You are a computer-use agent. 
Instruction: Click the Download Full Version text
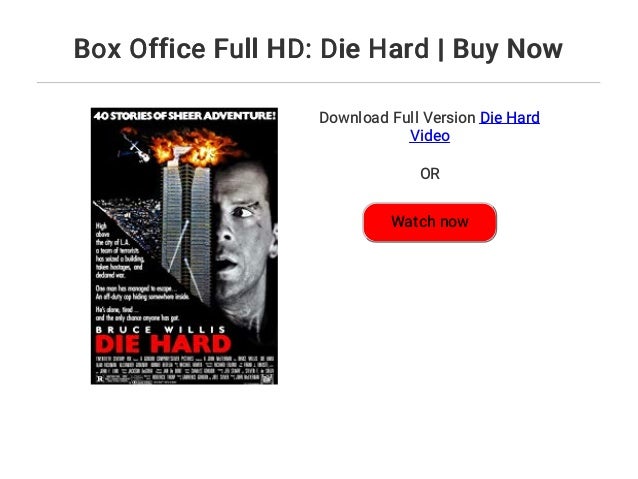[x=397, y=118]
